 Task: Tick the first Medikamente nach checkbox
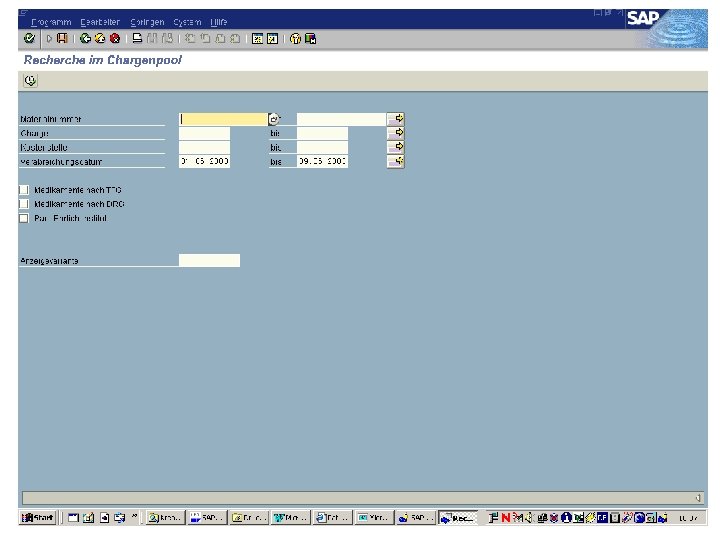[x=24, y=190]
